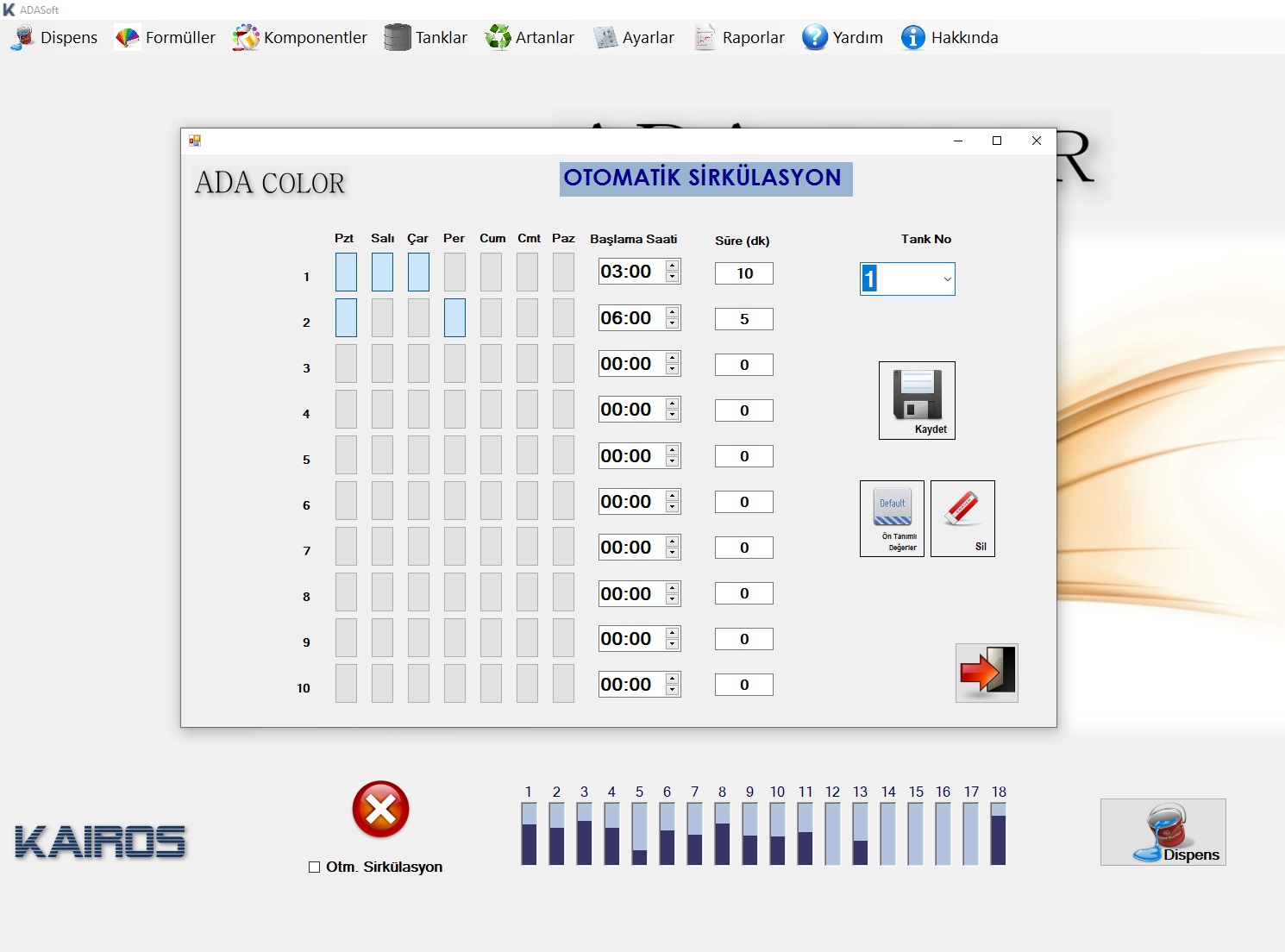Toggle Pzt day box in row 1
1285x952 pixels.
pyautogui.click(x=346, y=272)
